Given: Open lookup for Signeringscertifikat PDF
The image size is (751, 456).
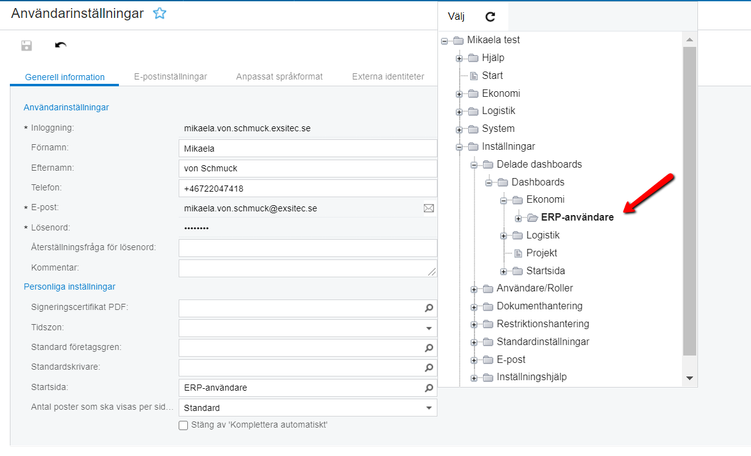Looking at the screenshot, I should [x=429, y=308].
